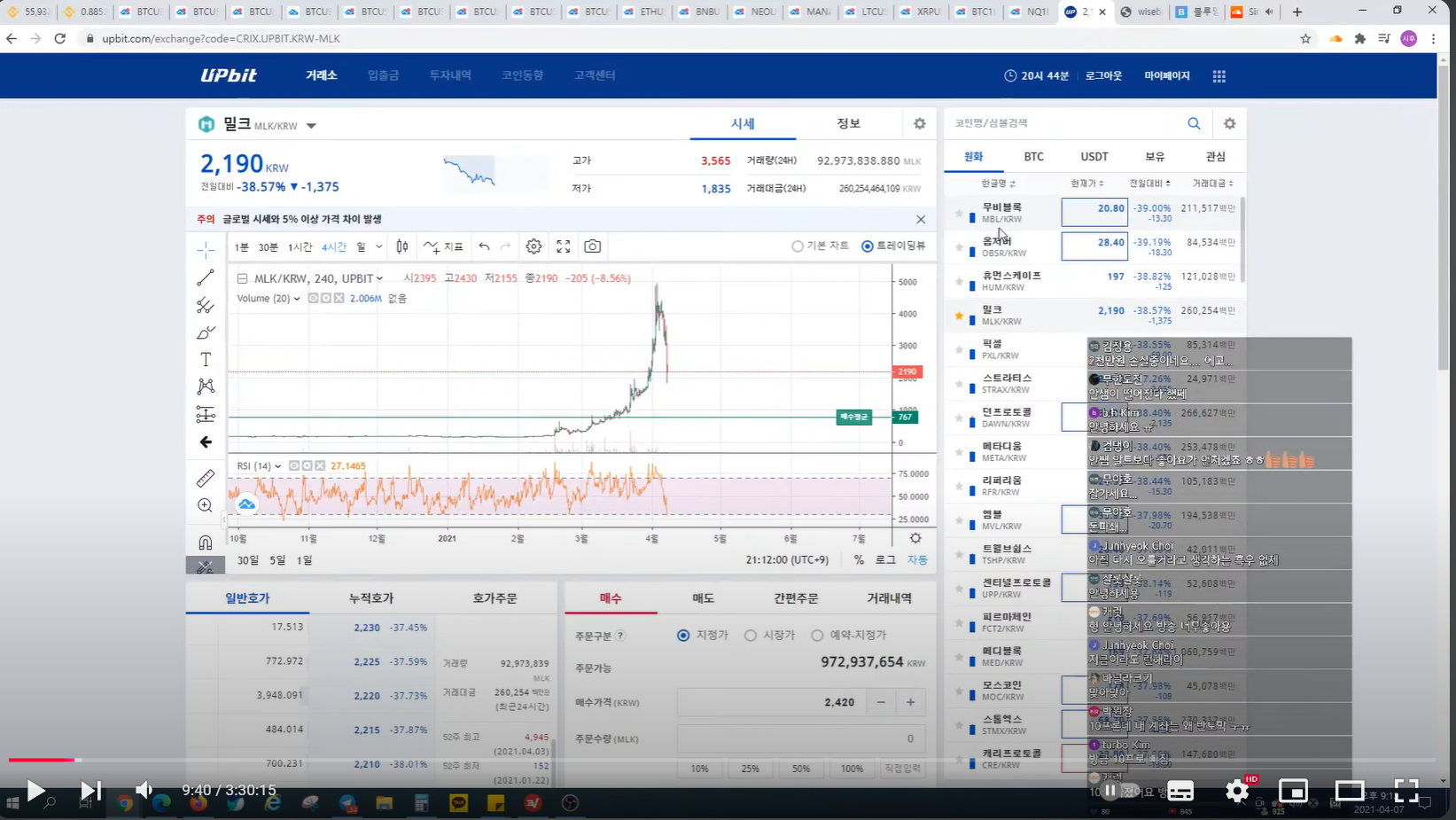1456x820 pixels.
Task: Expand Volume (20) indicator dropdown
Action: click(x=297, y=299)
